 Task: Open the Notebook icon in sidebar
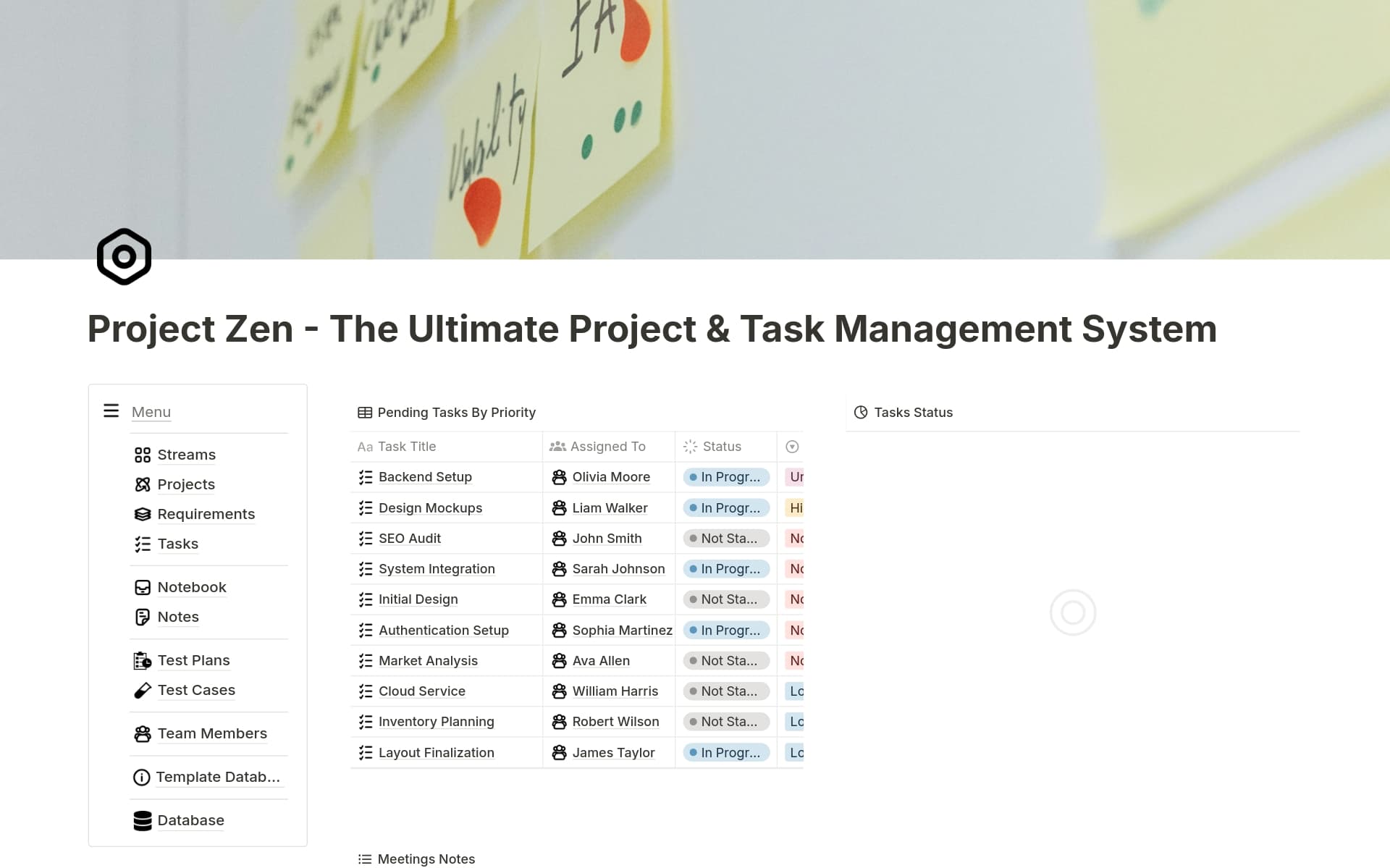tap(143, 587)
